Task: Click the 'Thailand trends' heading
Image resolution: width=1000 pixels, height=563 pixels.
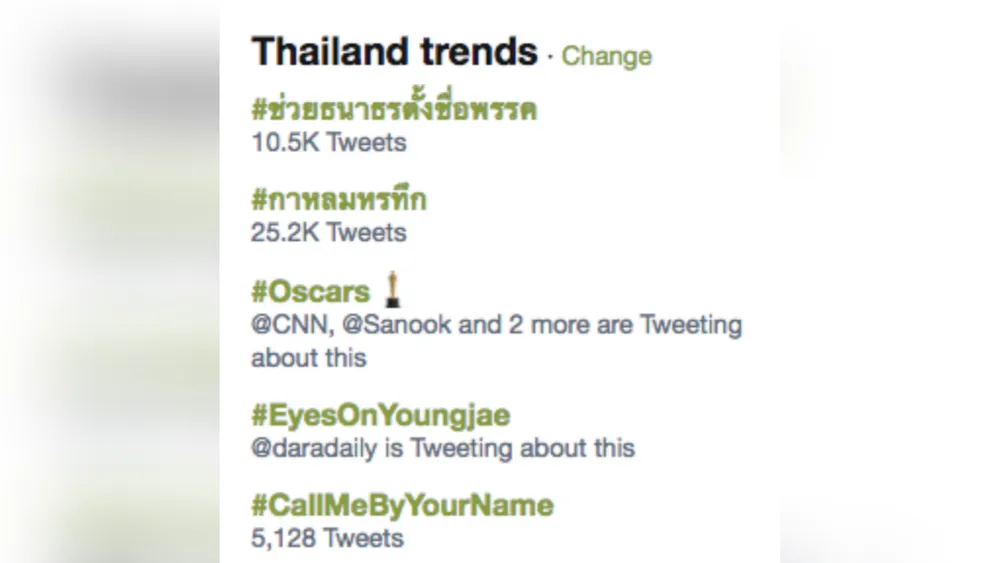Action: [x=394, y=52]
